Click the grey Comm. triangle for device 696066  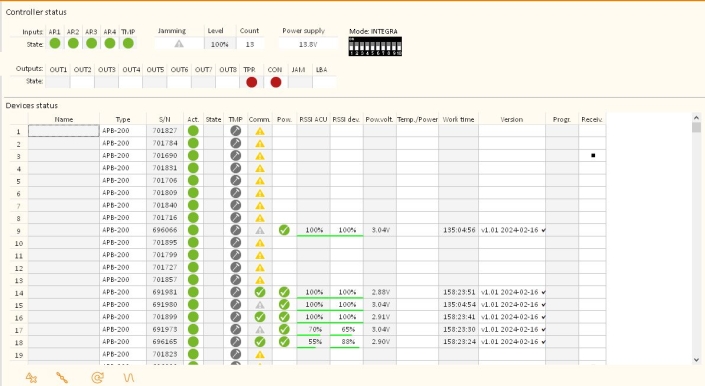[260, 230]
